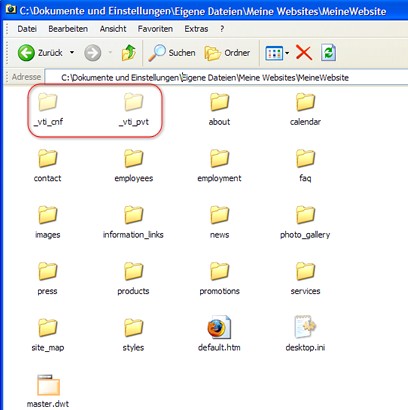
Task: Select the default.htm Firefox file icon
Action: coord(219,327)
